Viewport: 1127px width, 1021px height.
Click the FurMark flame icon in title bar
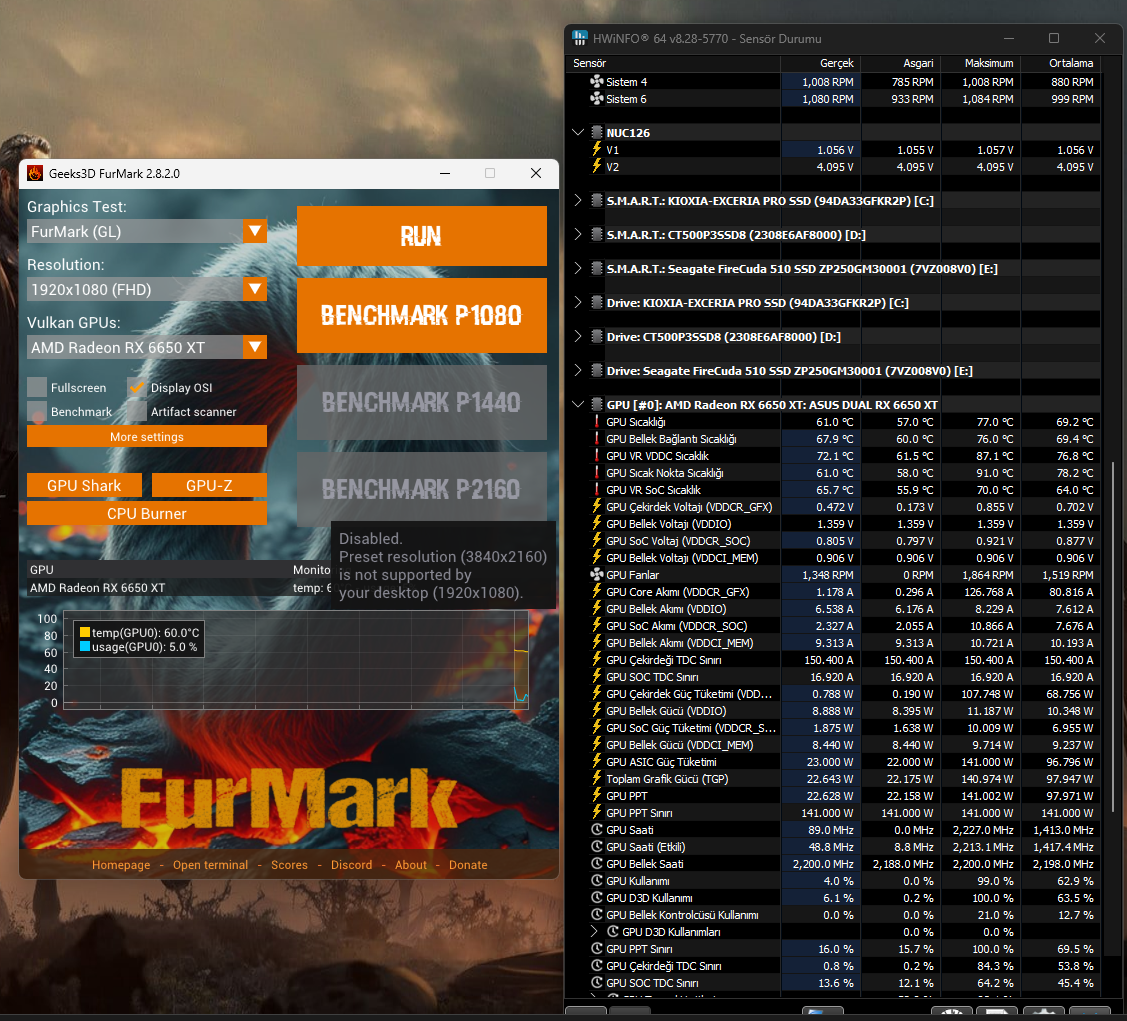pyautogui.click(x=34, y=173)
